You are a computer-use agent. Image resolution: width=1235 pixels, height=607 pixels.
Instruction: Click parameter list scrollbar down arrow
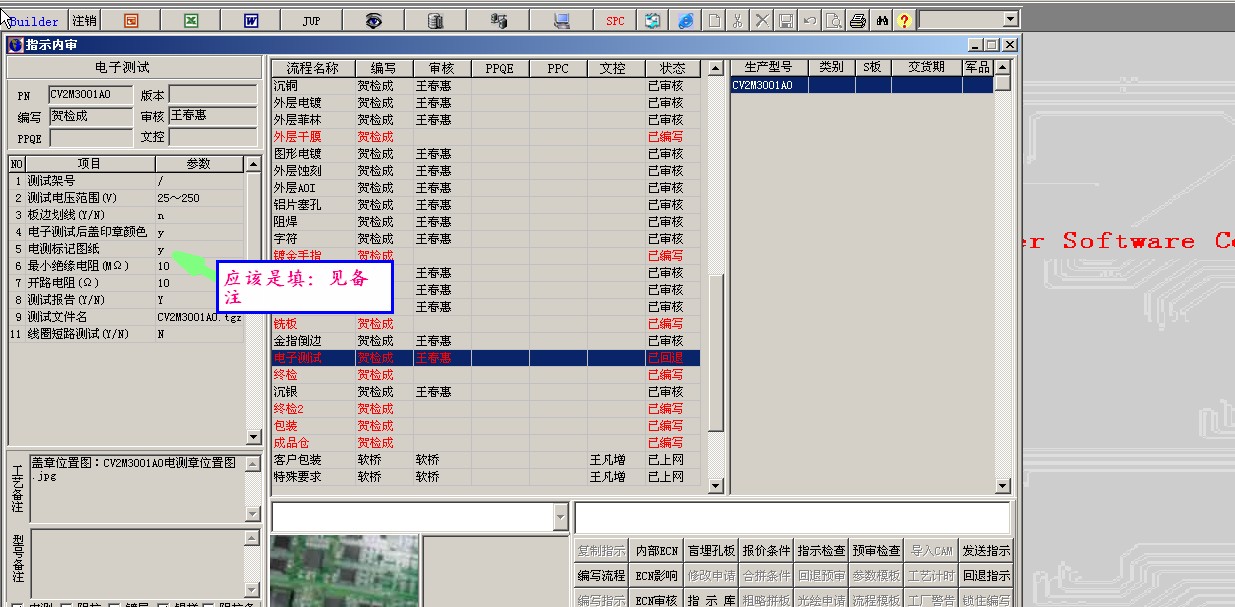click(x=253, y=437)
